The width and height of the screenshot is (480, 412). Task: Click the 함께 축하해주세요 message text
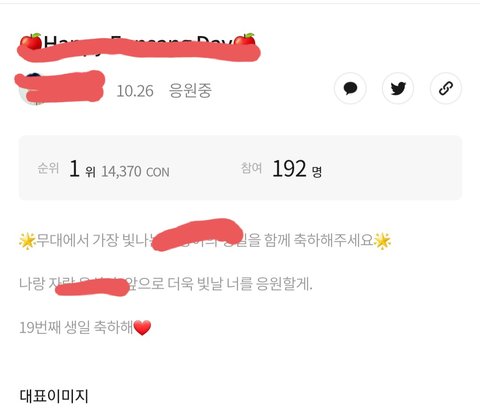pyautogui.click(x=318, y=240)
